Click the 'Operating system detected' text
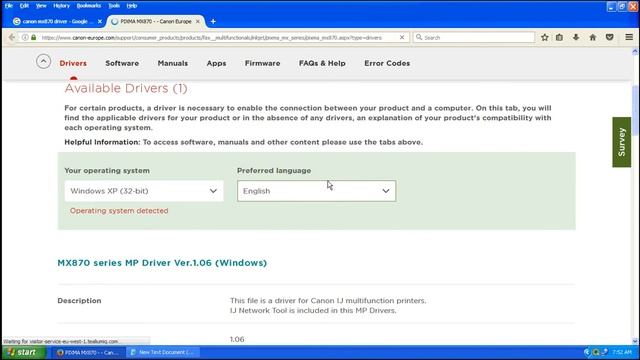This screenshot has height=360, width=640. 119,211
